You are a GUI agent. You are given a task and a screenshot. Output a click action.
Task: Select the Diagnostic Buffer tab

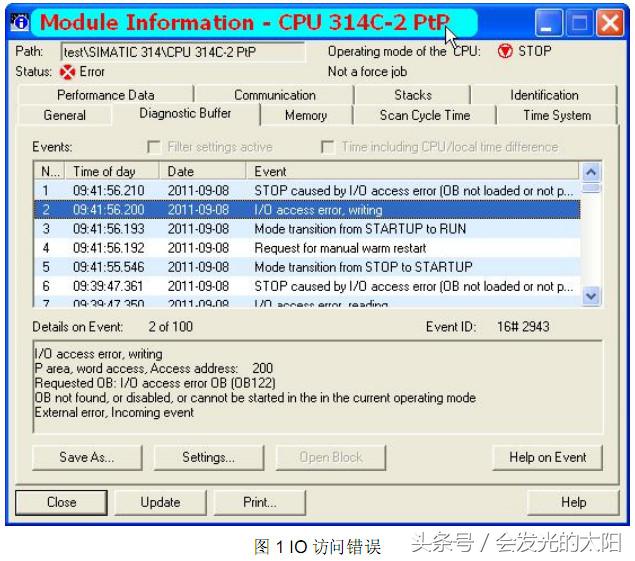[185, 113]
